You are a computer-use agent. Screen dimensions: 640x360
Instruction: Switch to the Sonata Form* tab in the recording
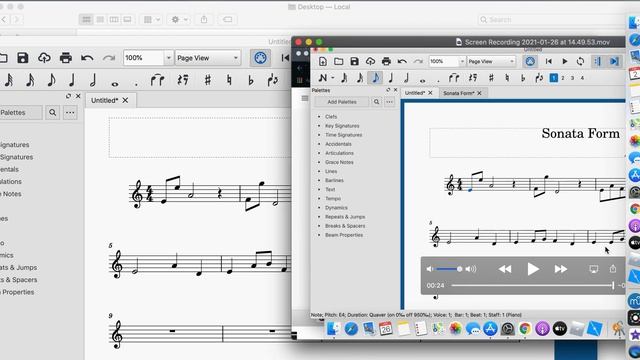(458, 93)
